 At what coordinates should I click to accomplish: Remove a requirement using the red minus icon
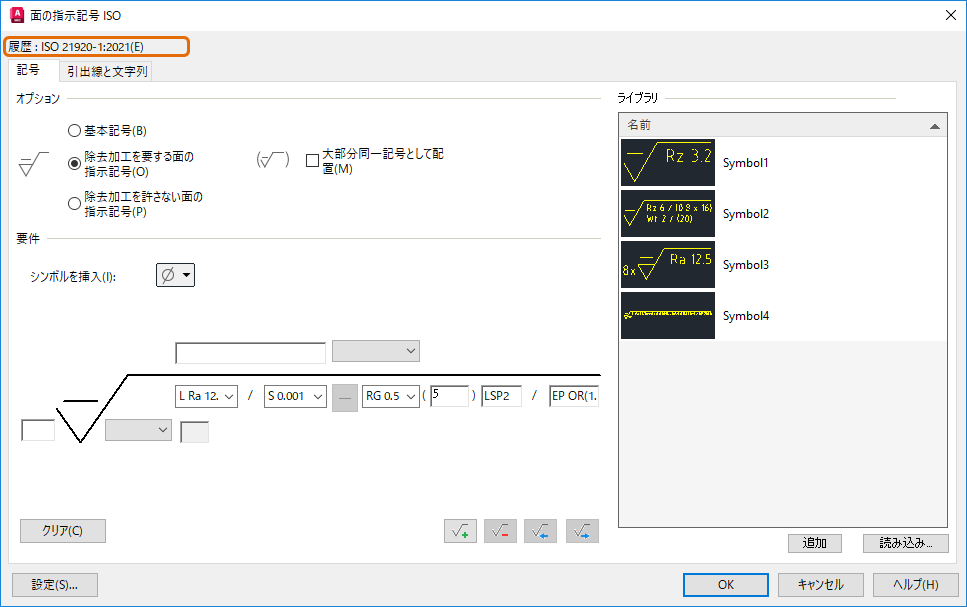coord(500,531)
